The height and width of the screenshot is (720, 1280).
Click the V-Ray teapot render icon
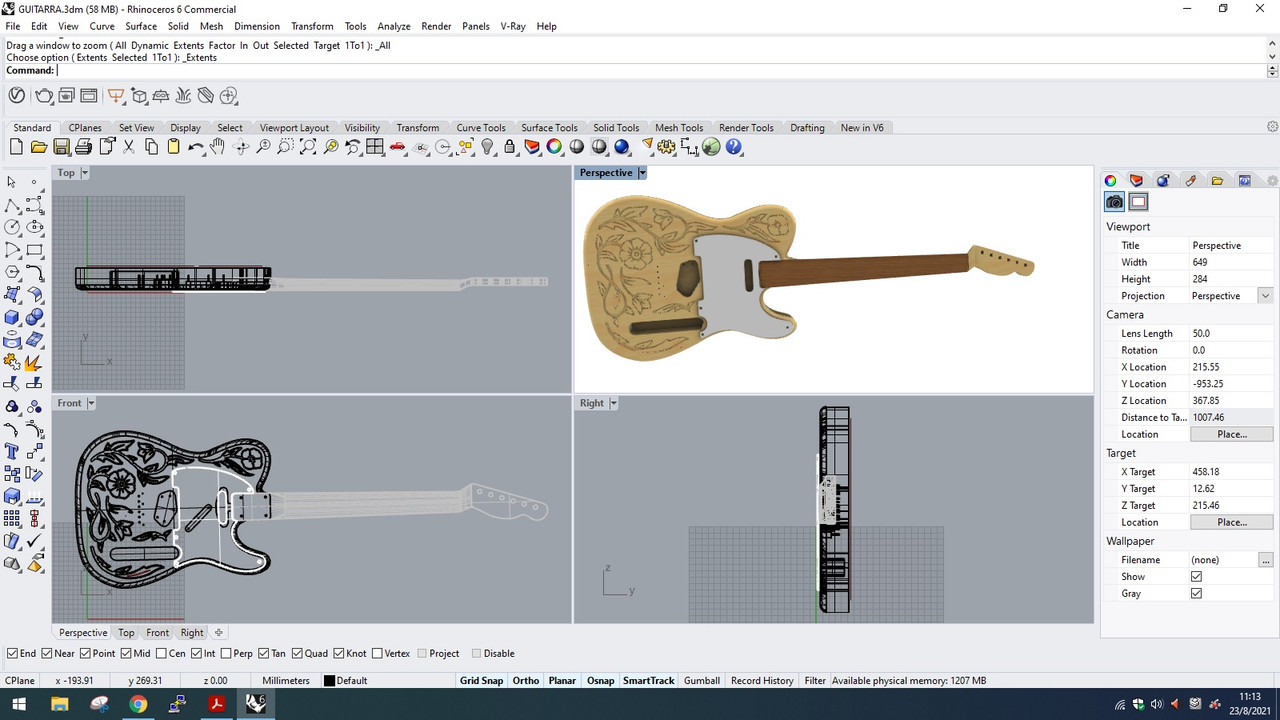pos(43,96)
